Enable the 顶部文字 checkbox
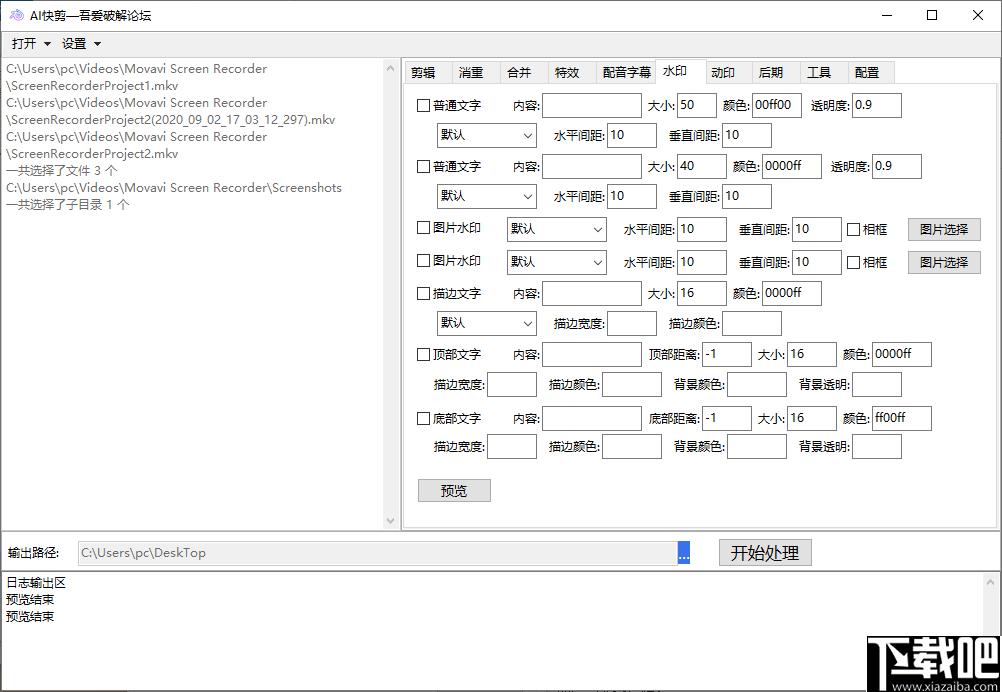 click(x=423, y=354)
